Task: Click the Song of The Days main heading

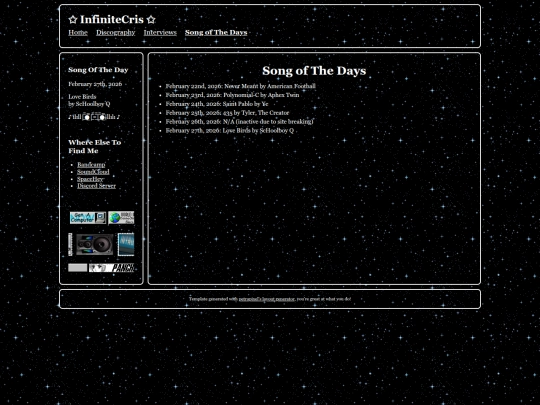Action: click(314, 71)
